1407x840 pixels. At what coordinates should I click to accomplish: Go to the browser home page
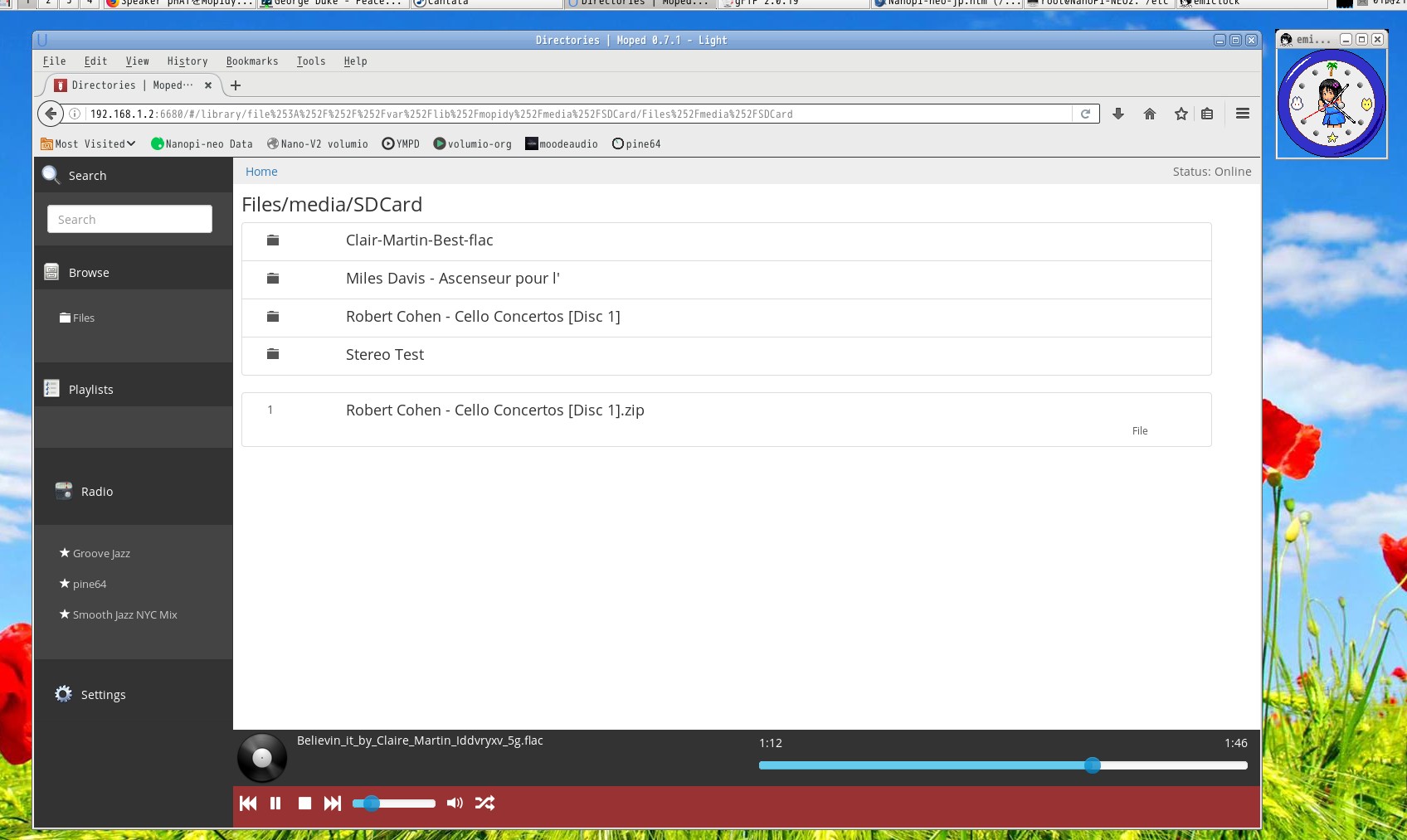pos(1149,114)
